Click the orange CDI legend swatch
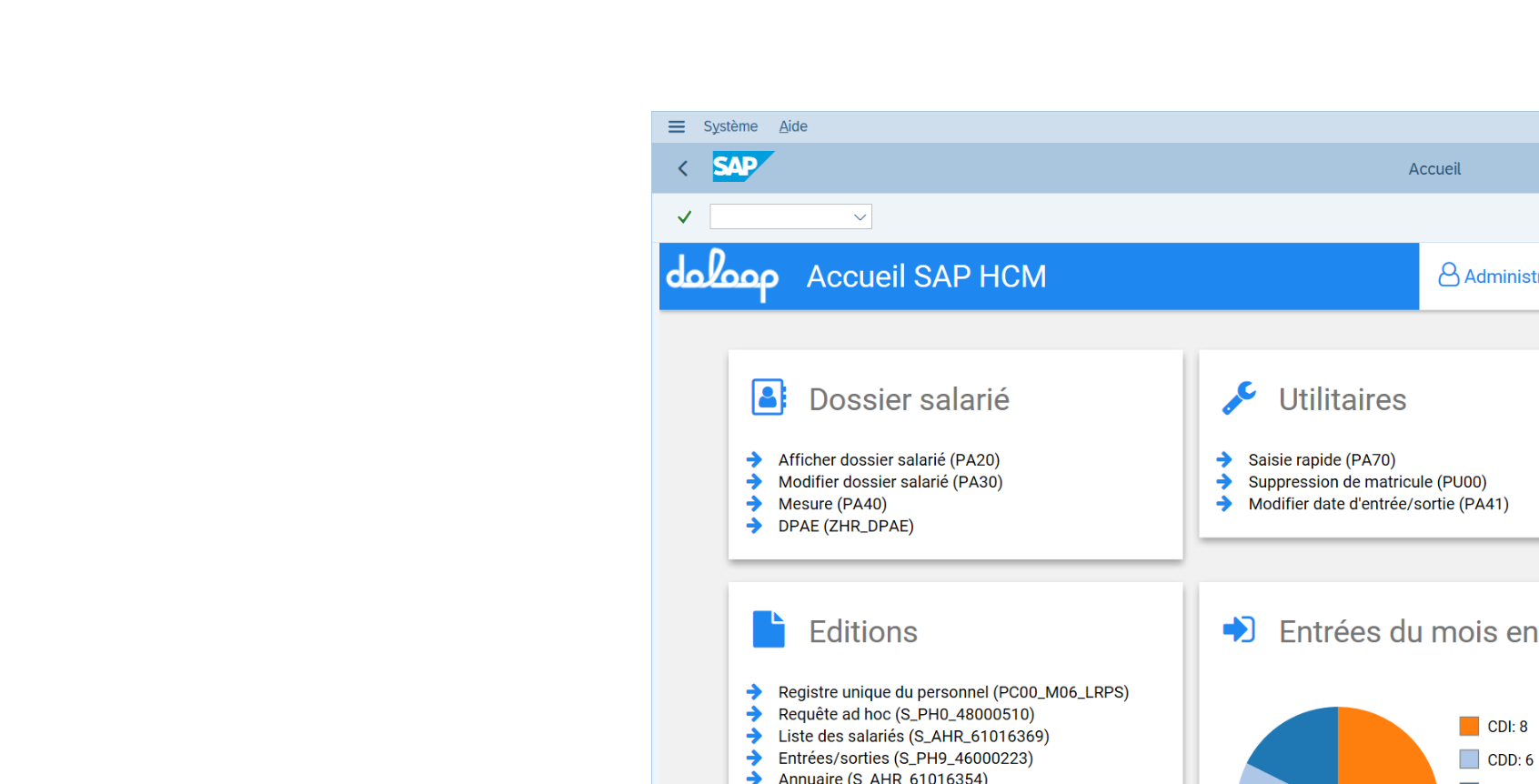The height and width of the screenshot is (784, 1539). [x=1469, y=726]
